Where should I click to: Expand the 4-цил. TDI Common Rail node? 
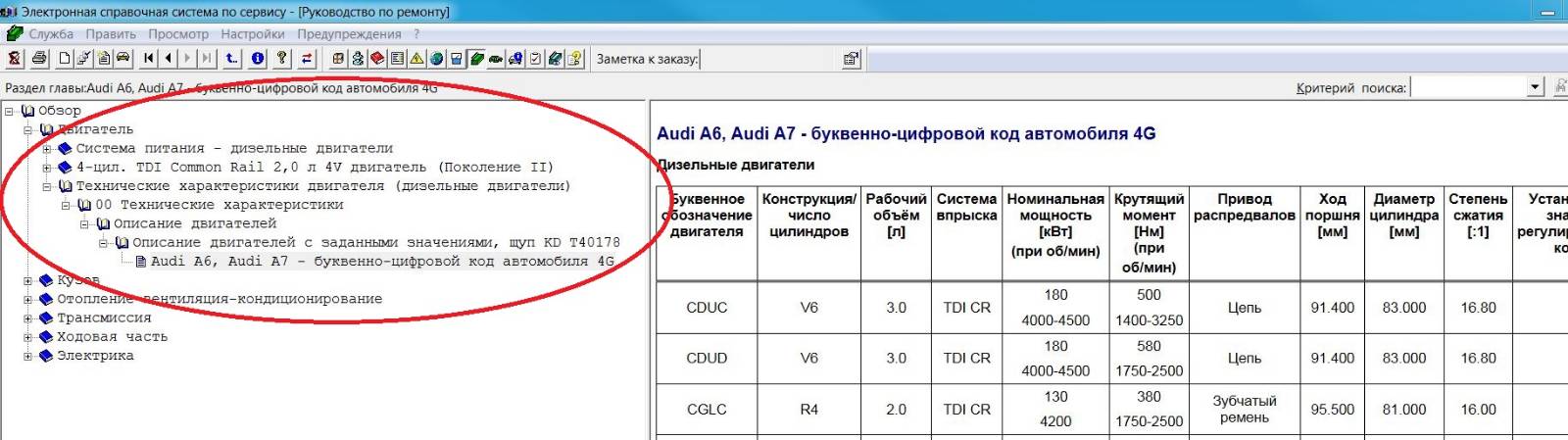[47, 168]
